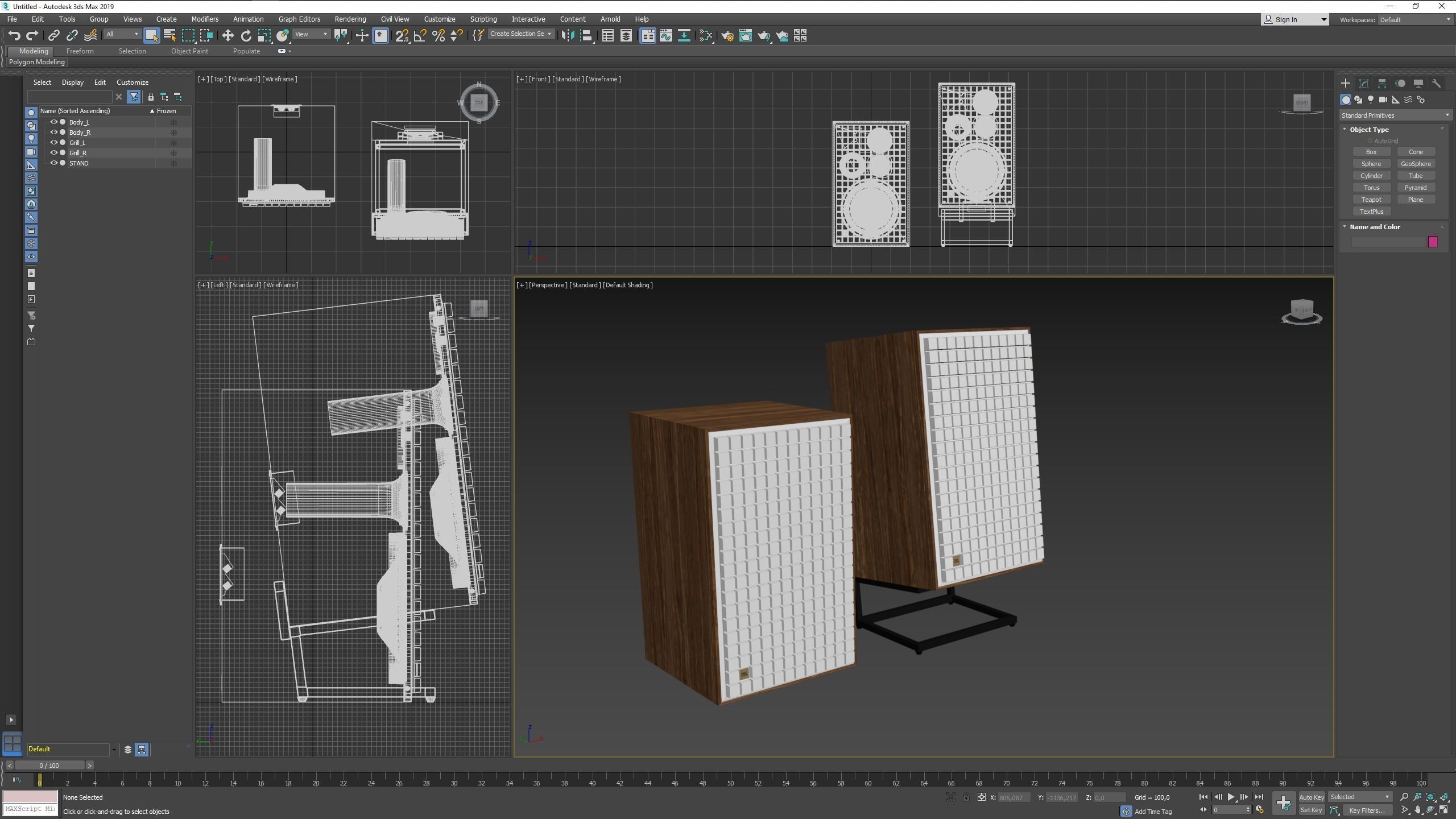
Task: Click the MAXScript Mini listener field
Action: [x=31, y=809]
